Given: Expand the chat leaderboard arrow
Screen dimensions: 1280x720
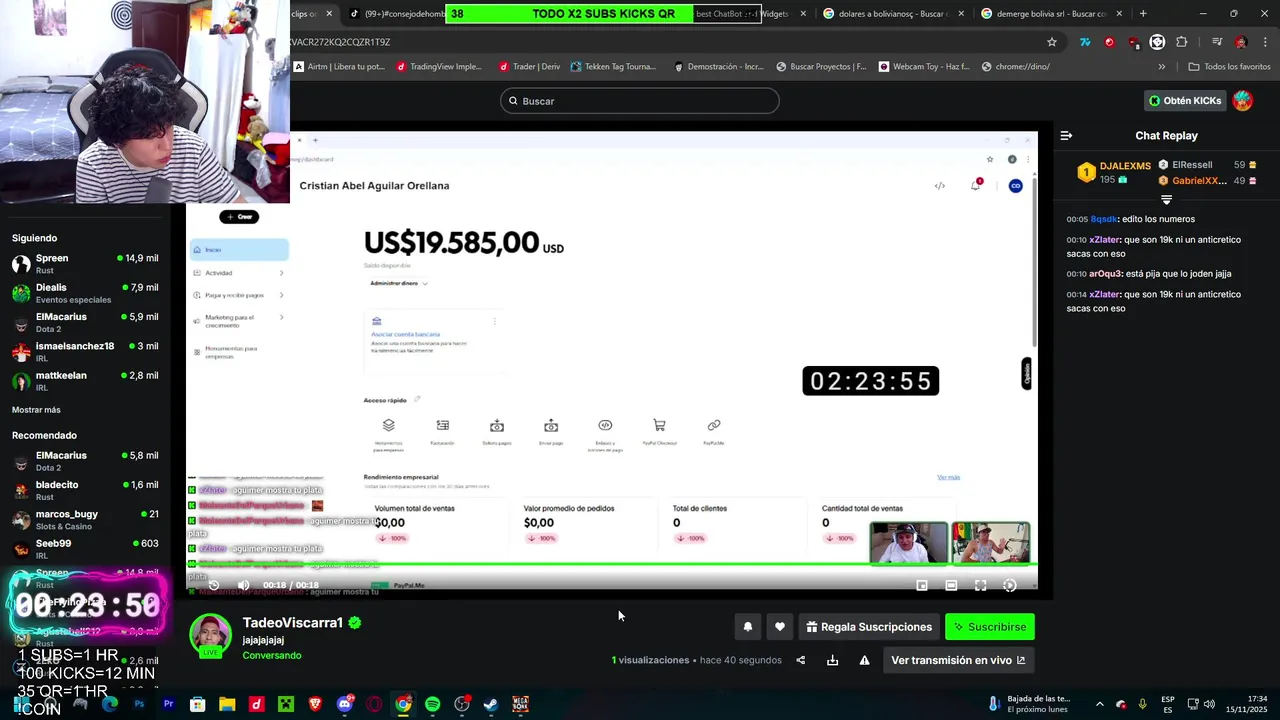Looking at the screenshot, I should 1166,200.
